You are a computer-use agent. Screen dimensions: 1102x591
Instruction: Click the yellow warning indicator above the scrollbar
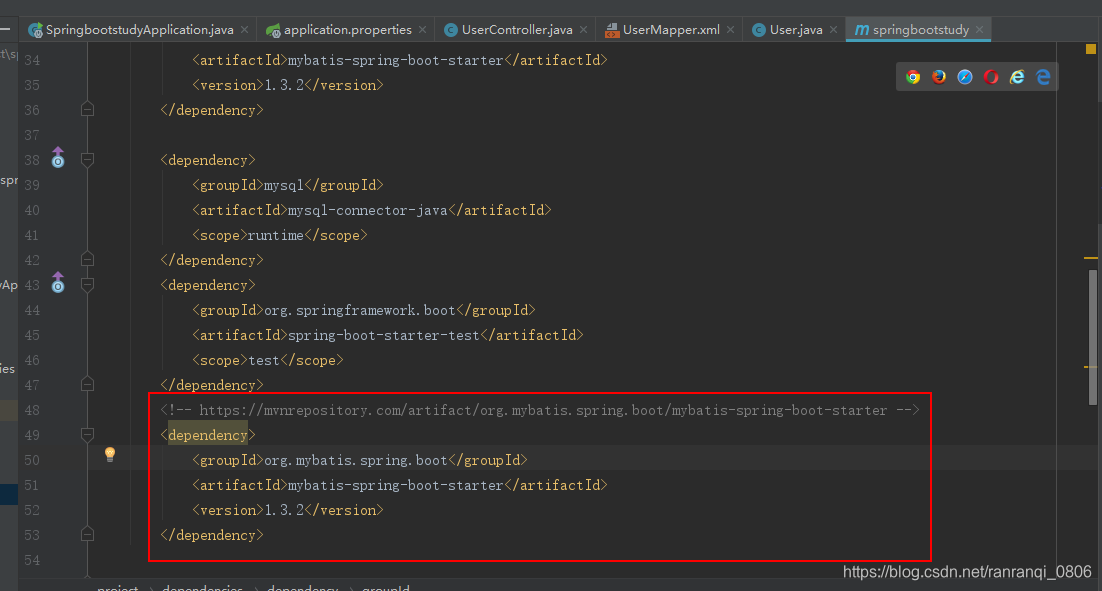(x=1091, y=49)
